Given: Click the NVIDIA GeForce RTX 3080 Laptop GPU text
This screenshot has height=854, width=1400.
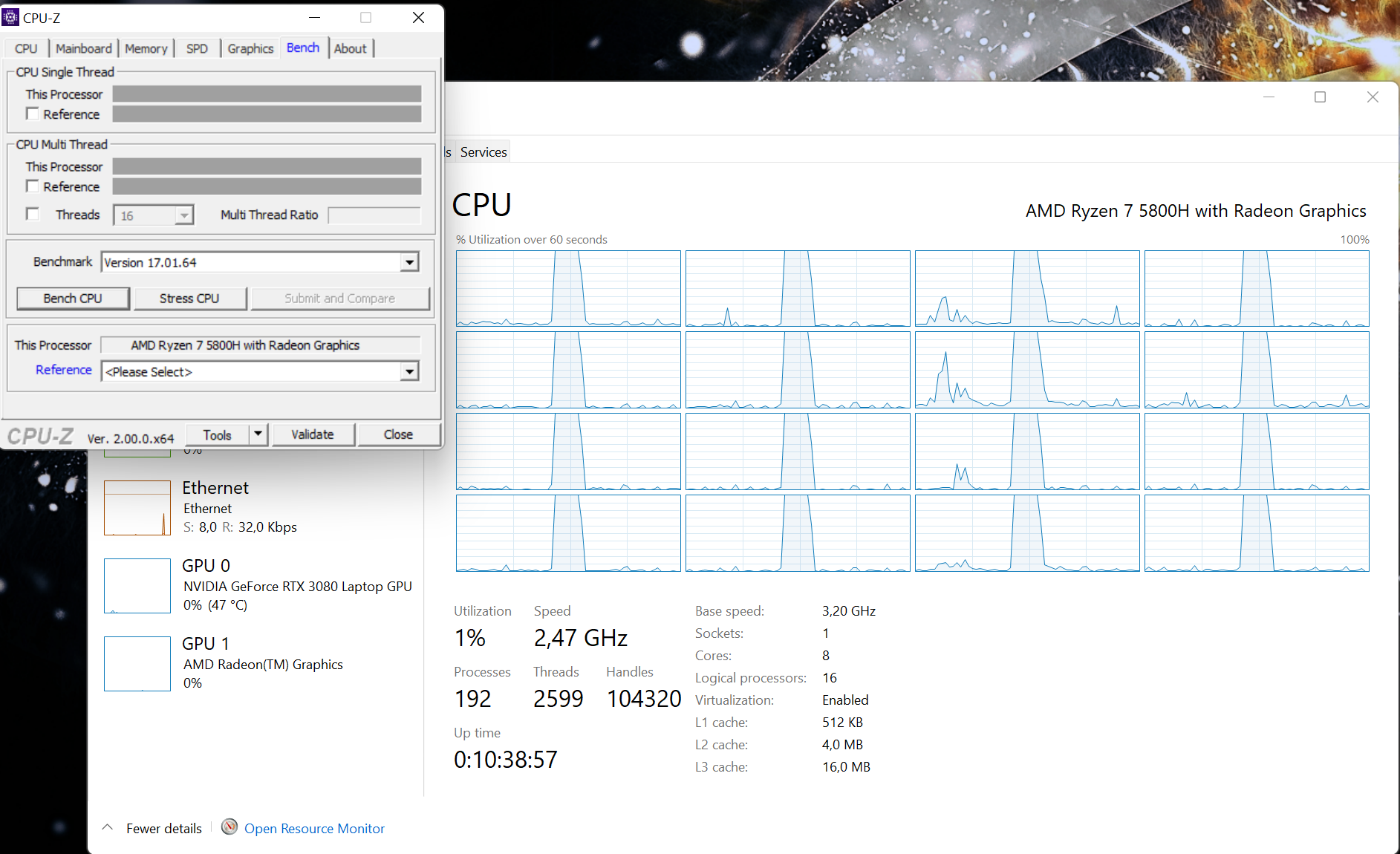Looking at the screenshot, I should point(298,587).
